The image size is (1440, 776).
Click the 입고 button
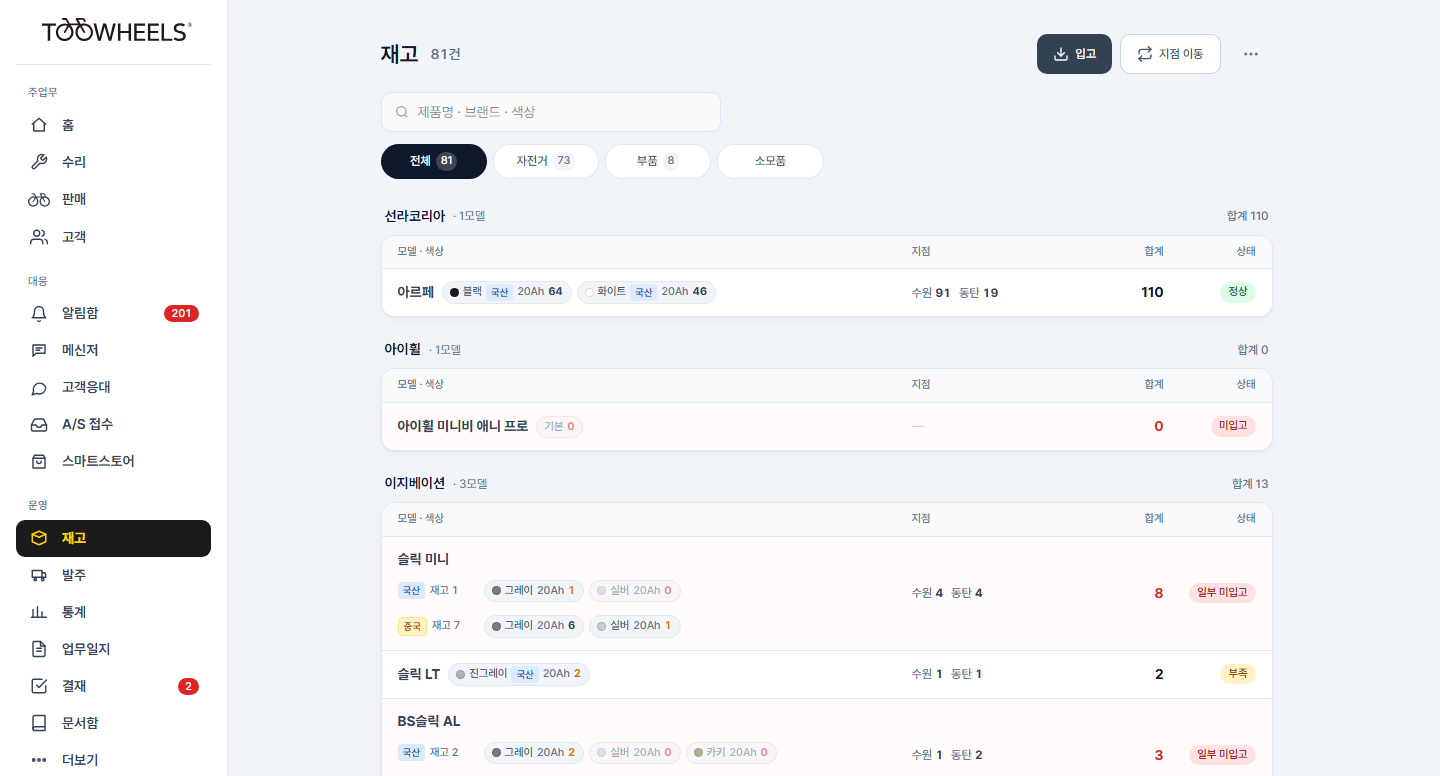pyautogui.click(x=1074, y=54)
